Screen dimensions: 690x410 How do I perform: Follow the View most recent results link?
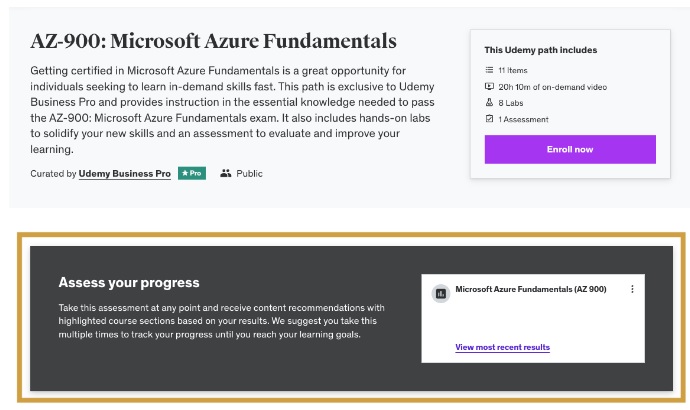point(502,347)
